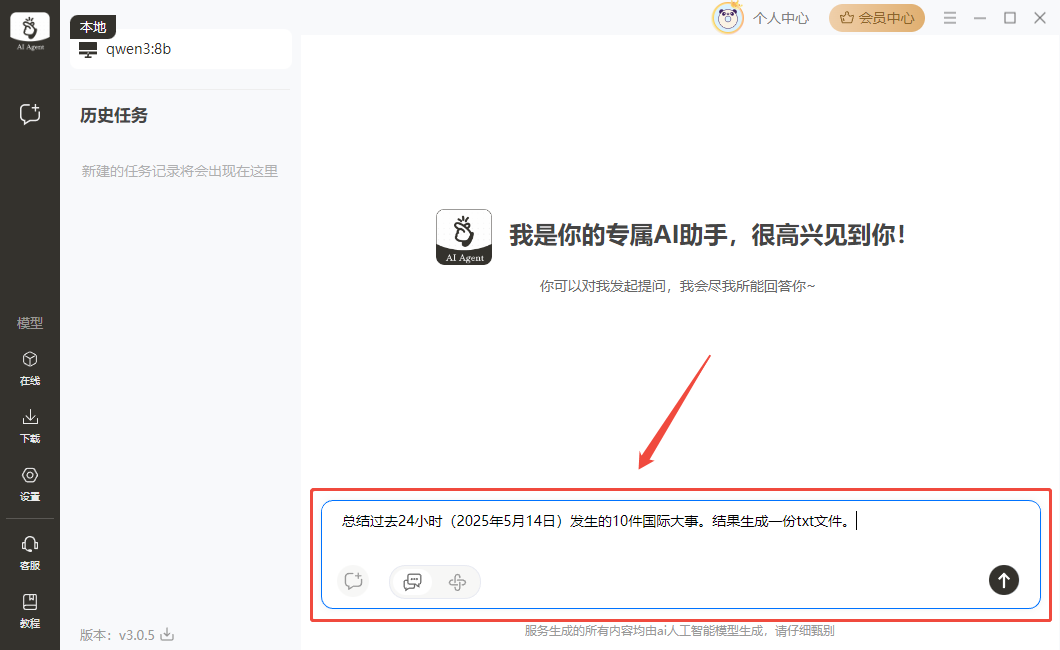Screen dimensions: 1060x650
Task: Switch to agent mode toggle in input box
Action: point(457,581)
